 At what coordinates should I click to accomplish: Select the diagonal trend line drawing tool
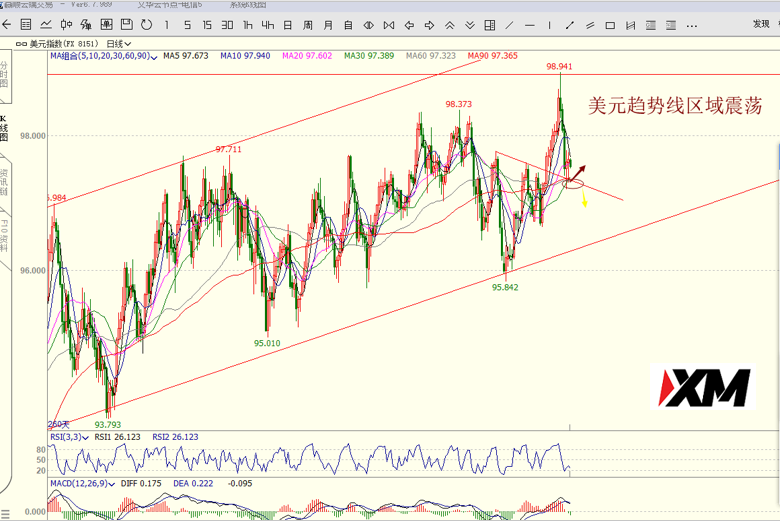[x=509, y=25]
